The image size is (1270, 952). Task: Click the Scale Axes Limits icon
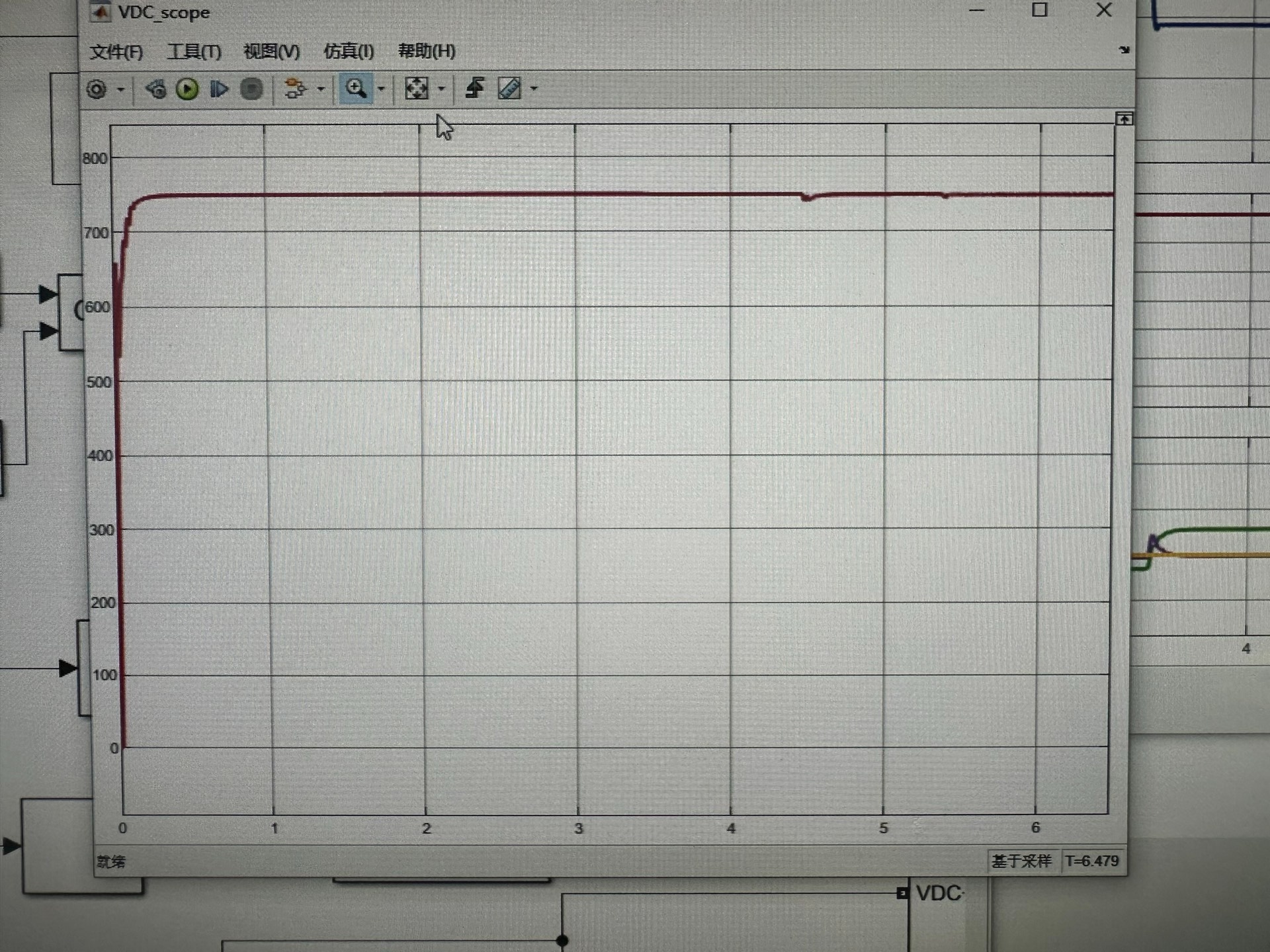[417, 89]
